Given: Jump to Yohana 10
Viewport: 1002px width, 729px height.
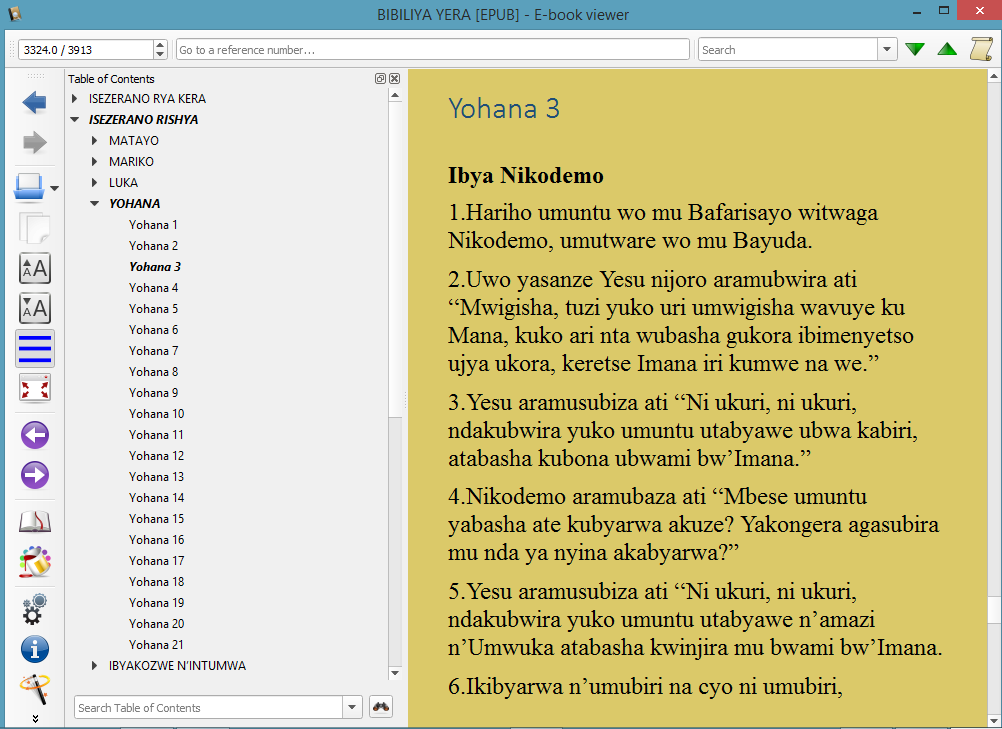Looking at the screenshot, I should [x=157, y=414].
